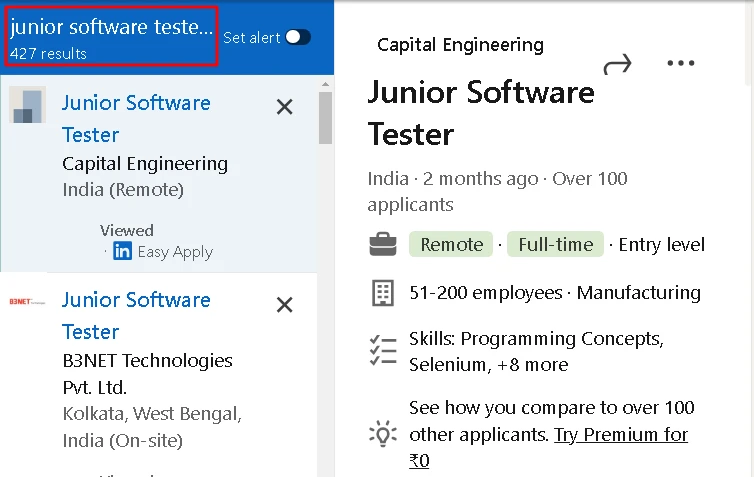The image size is (754, 477).
Task: Click the Capital Engineering company logo thumbnail
Action: pyautogui.click(x=27, y=105)
